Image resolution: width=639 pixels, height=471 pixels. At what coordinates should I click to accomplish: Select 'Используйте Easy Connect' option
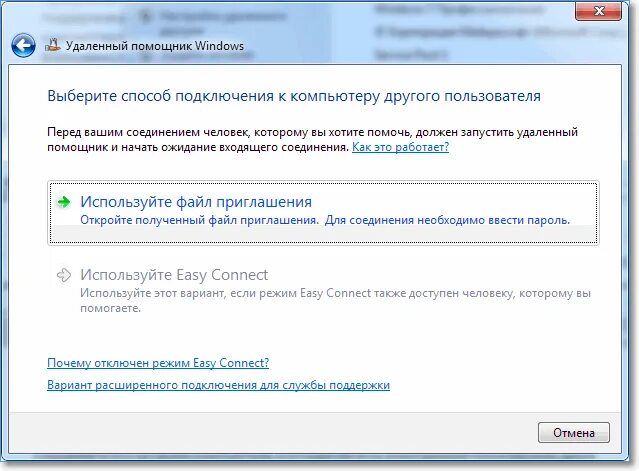(x=323, y=290)
